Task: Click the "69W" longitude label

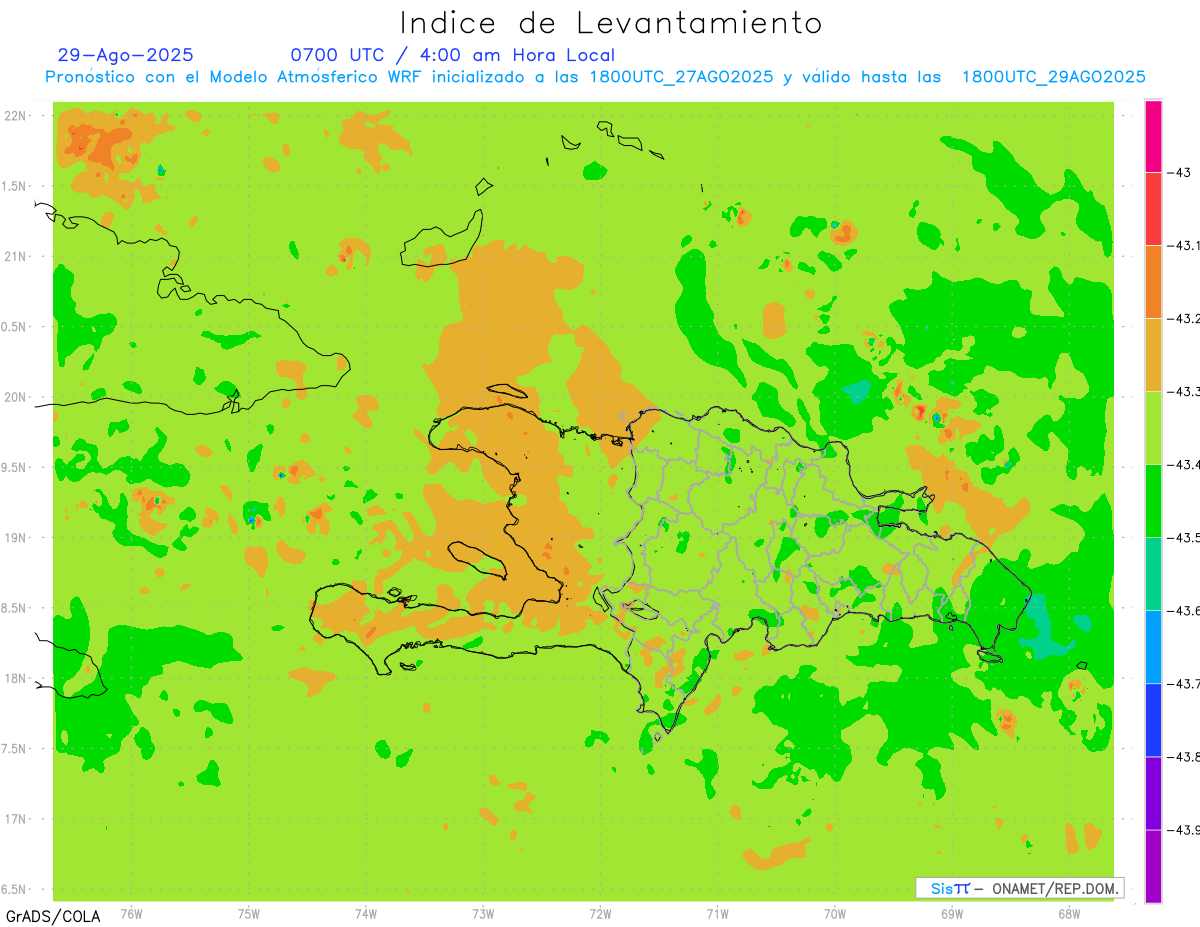Action: point(952,914)
